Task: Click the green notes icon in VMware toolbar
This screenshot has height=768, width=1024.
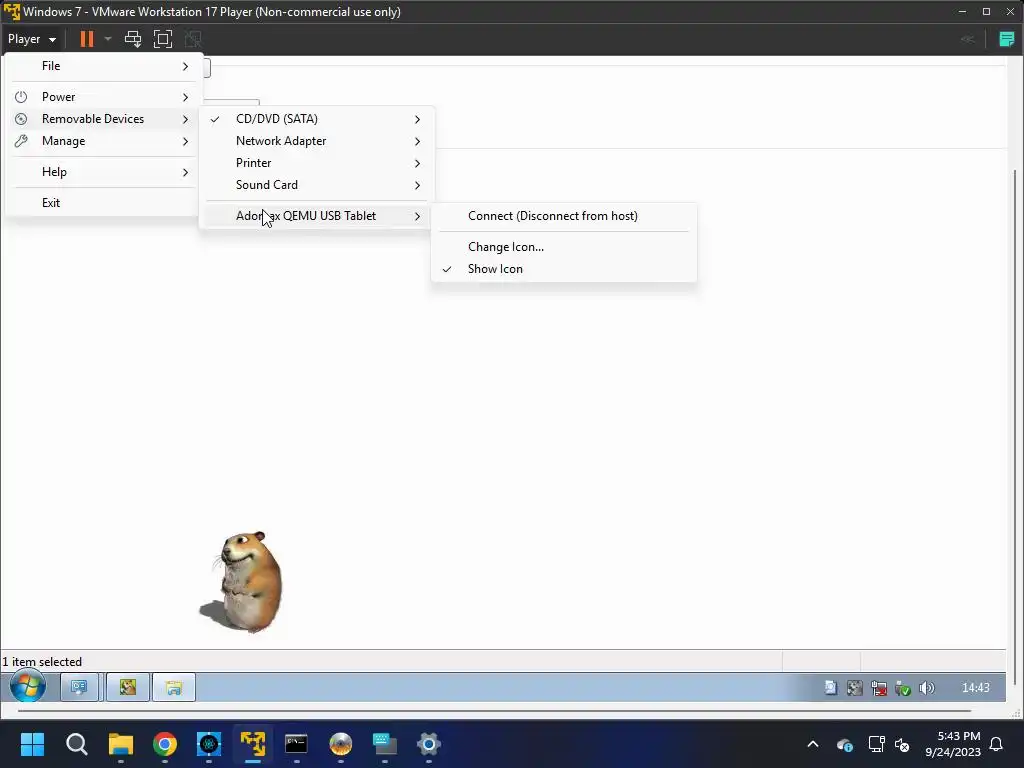Action: [1006, 39]
